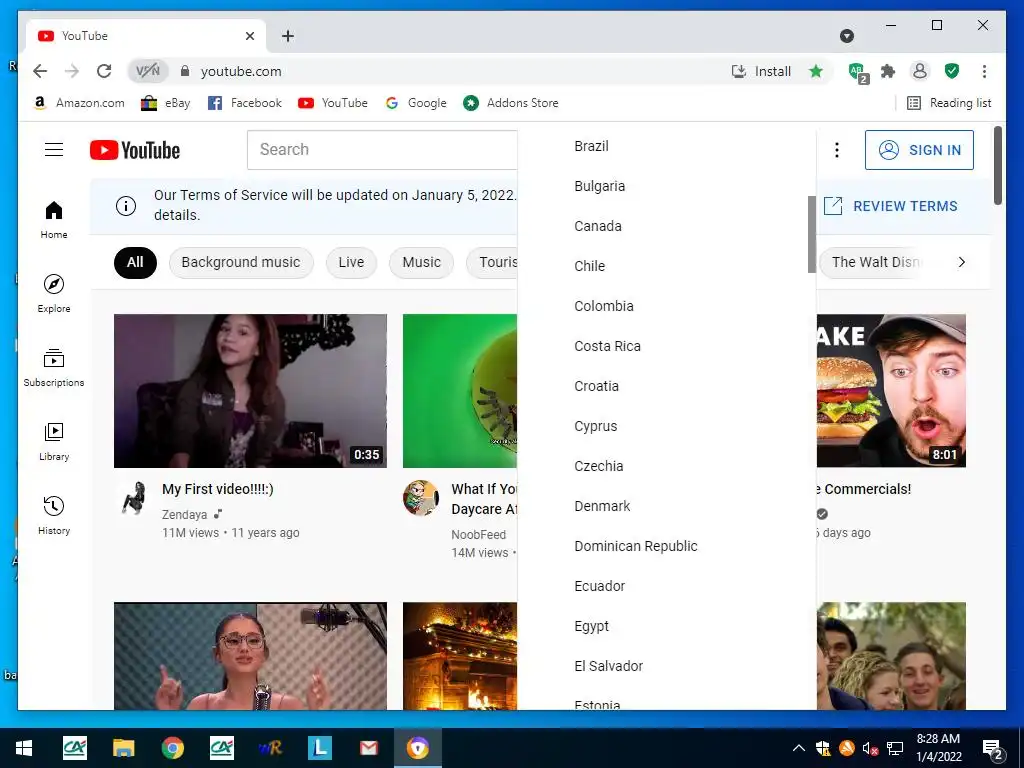Open a new browser tab
1024x768 pixels.
tap(288, 36)
